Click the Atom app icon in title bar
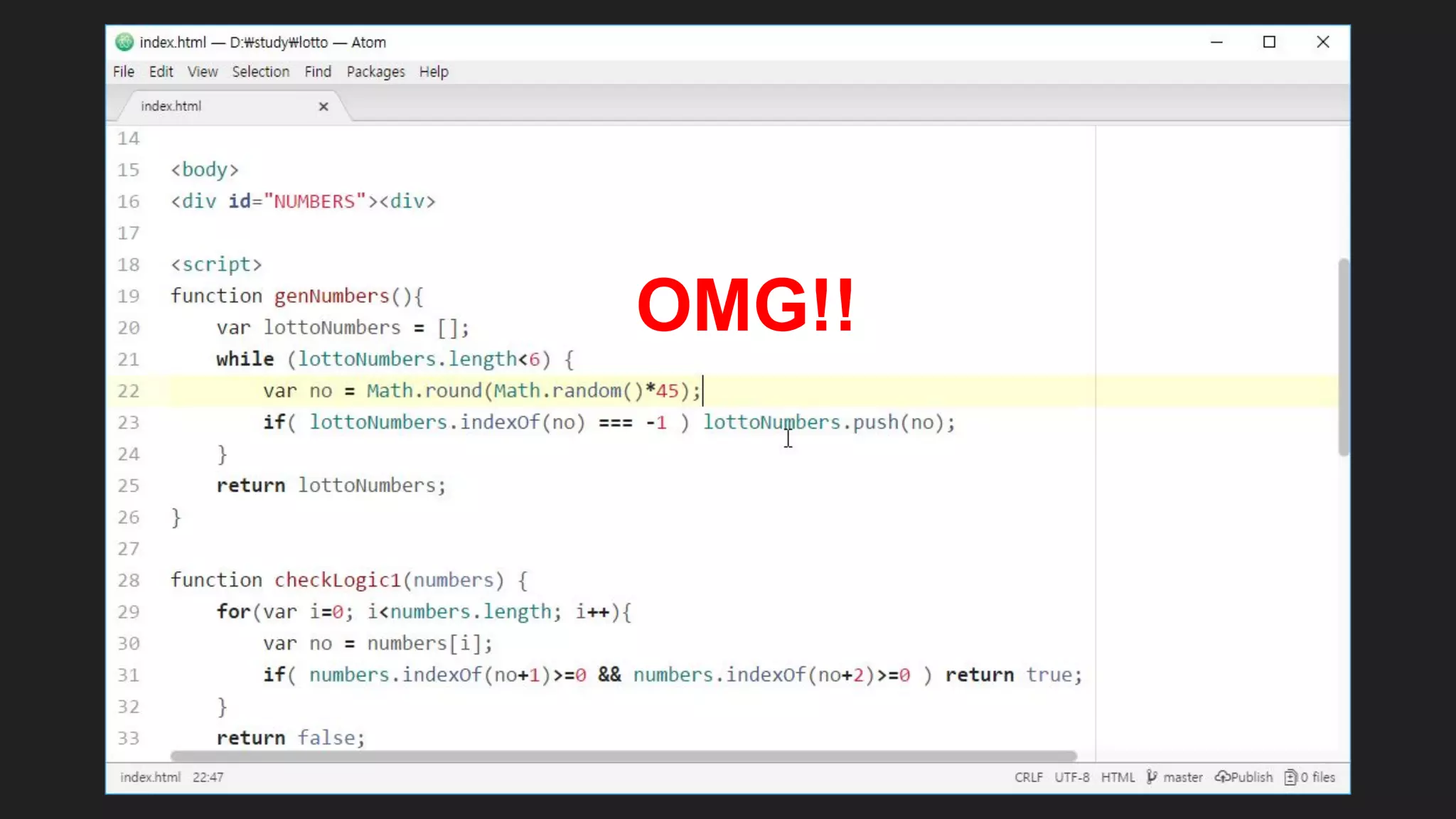This screenshot has height=819, width=1456. coord(124,42)
